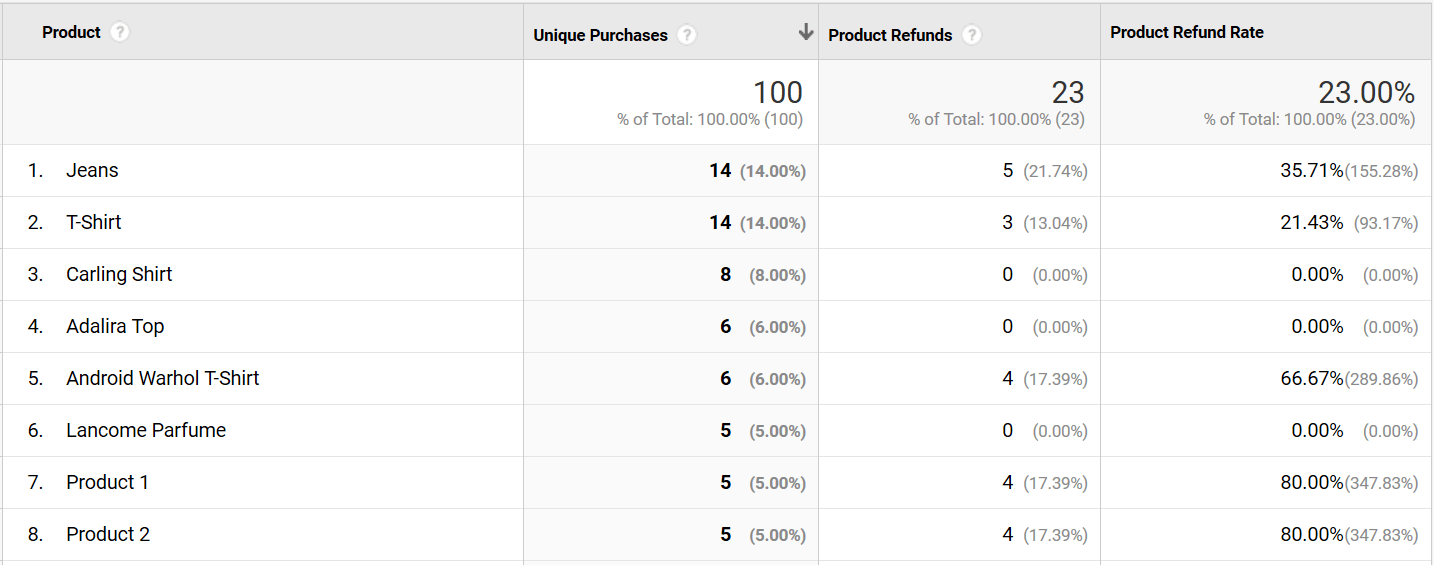Sort by Unique Purchases column header
Image resolution: width=1434 pixels, height=565 pixels.
[x=600, y=35]
